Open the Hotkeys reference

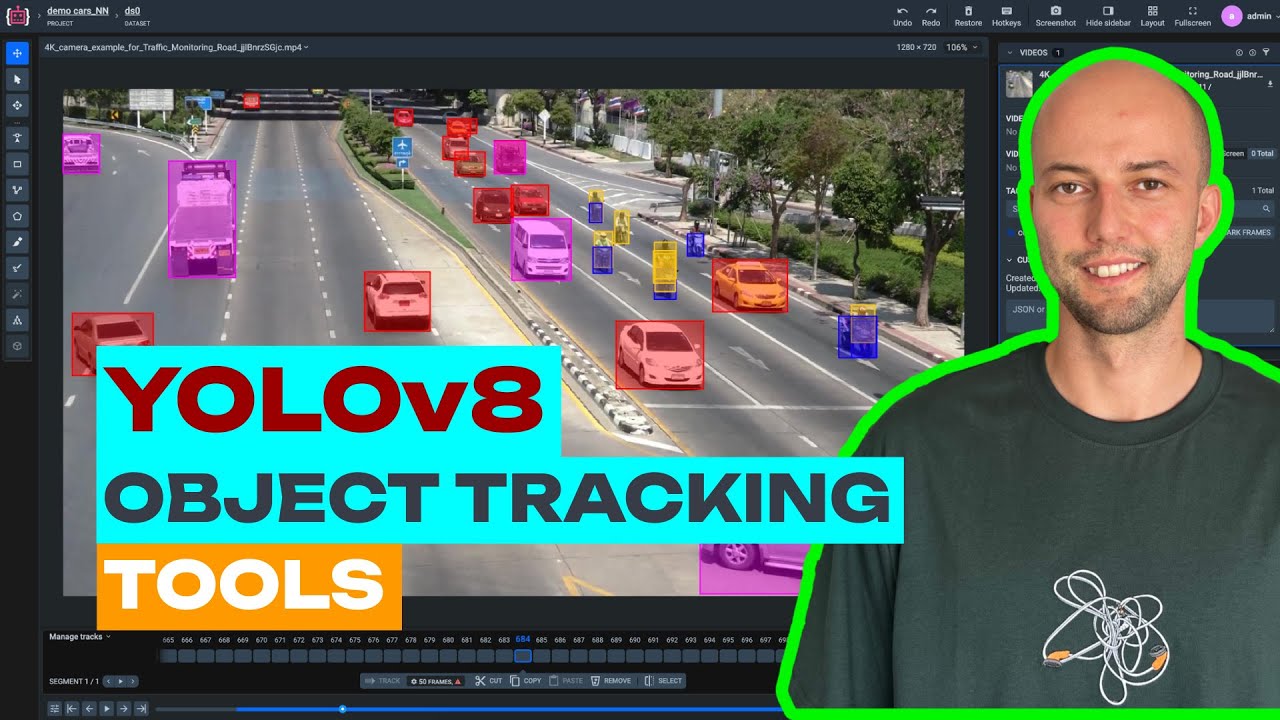[1007, 16]
